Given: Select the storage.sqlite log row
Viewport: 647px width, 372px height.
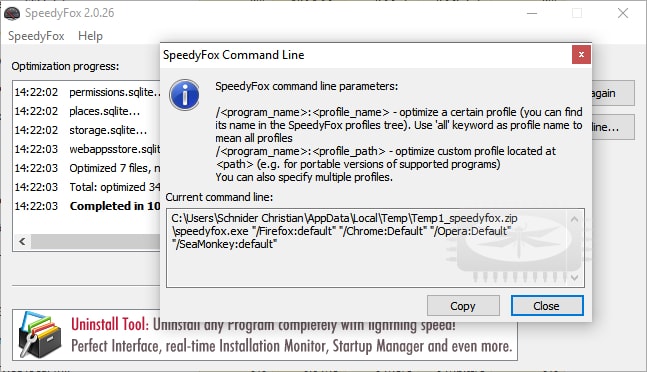Looking at the screenshot, I should 87,130.
